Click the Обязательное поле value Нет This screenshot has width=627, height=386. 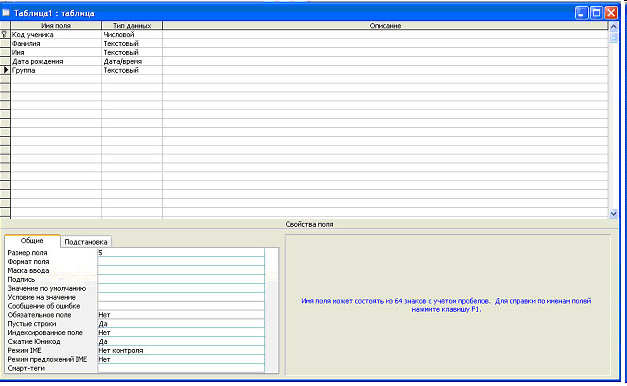pyautogui.click(x=181, y=315)
